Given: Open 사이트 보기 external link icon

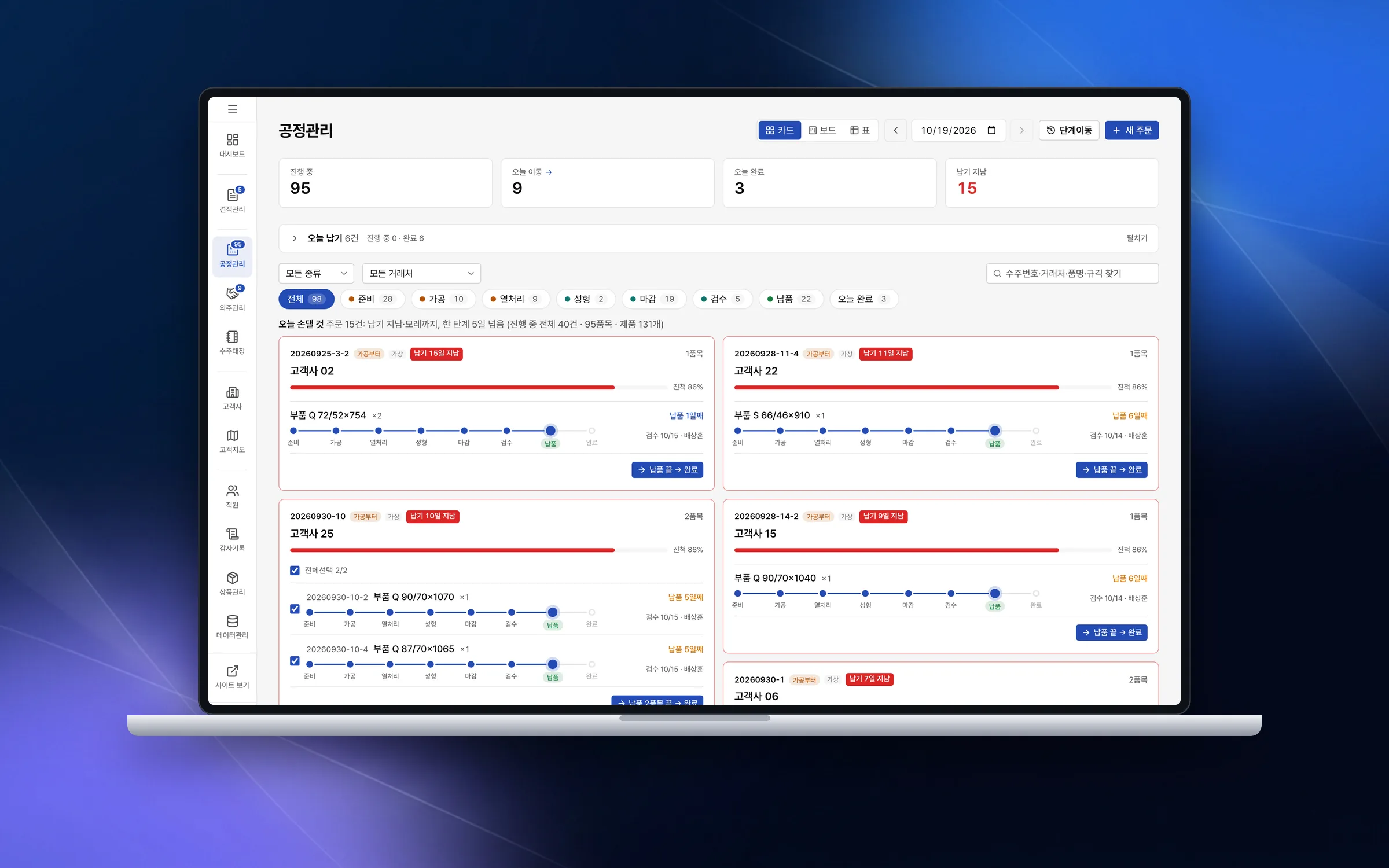Looking at the screenshot, I should pos(232,671).
